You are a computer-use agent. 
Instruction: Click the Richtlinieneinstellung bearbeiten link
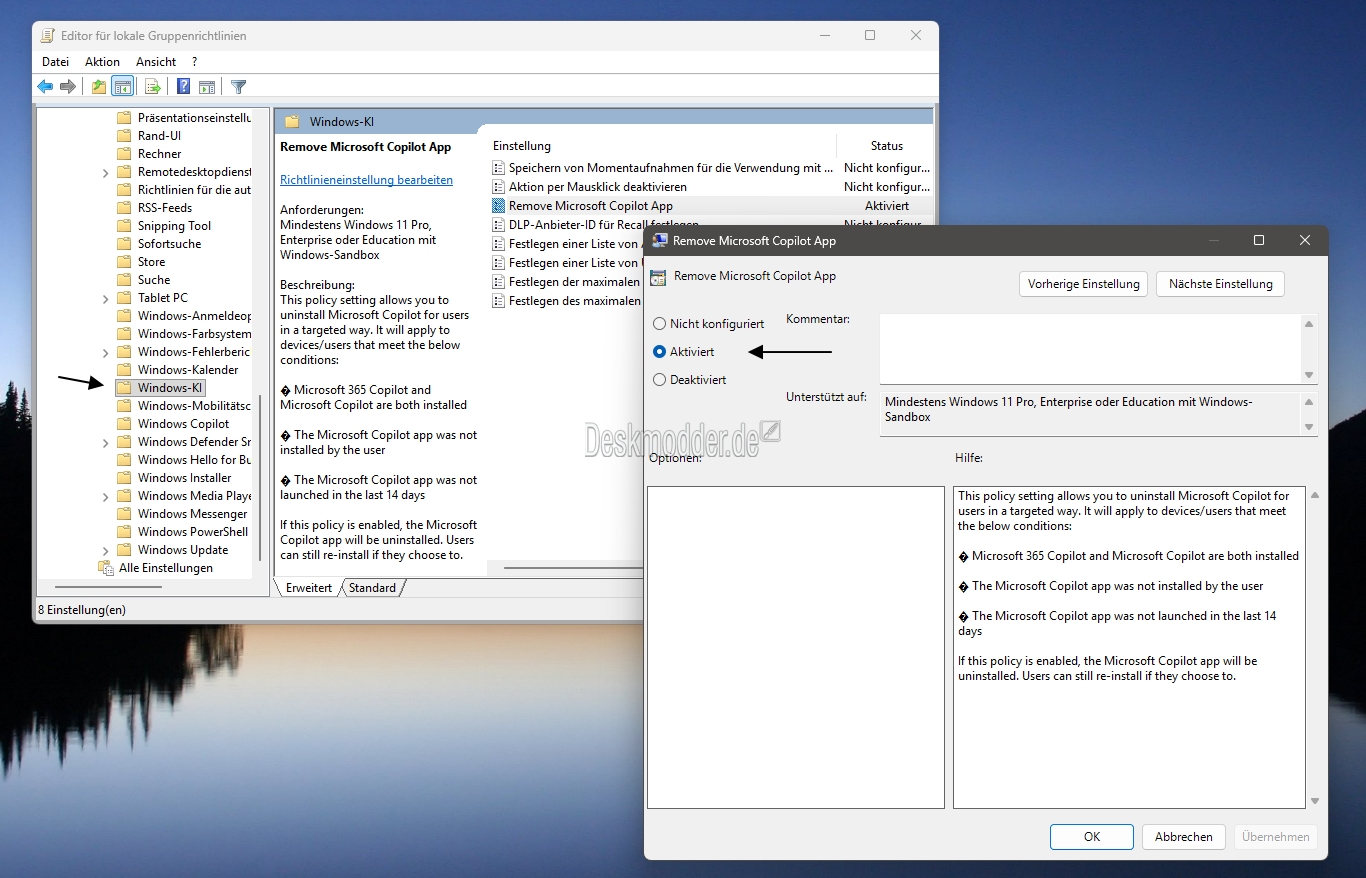click(366, 180)
